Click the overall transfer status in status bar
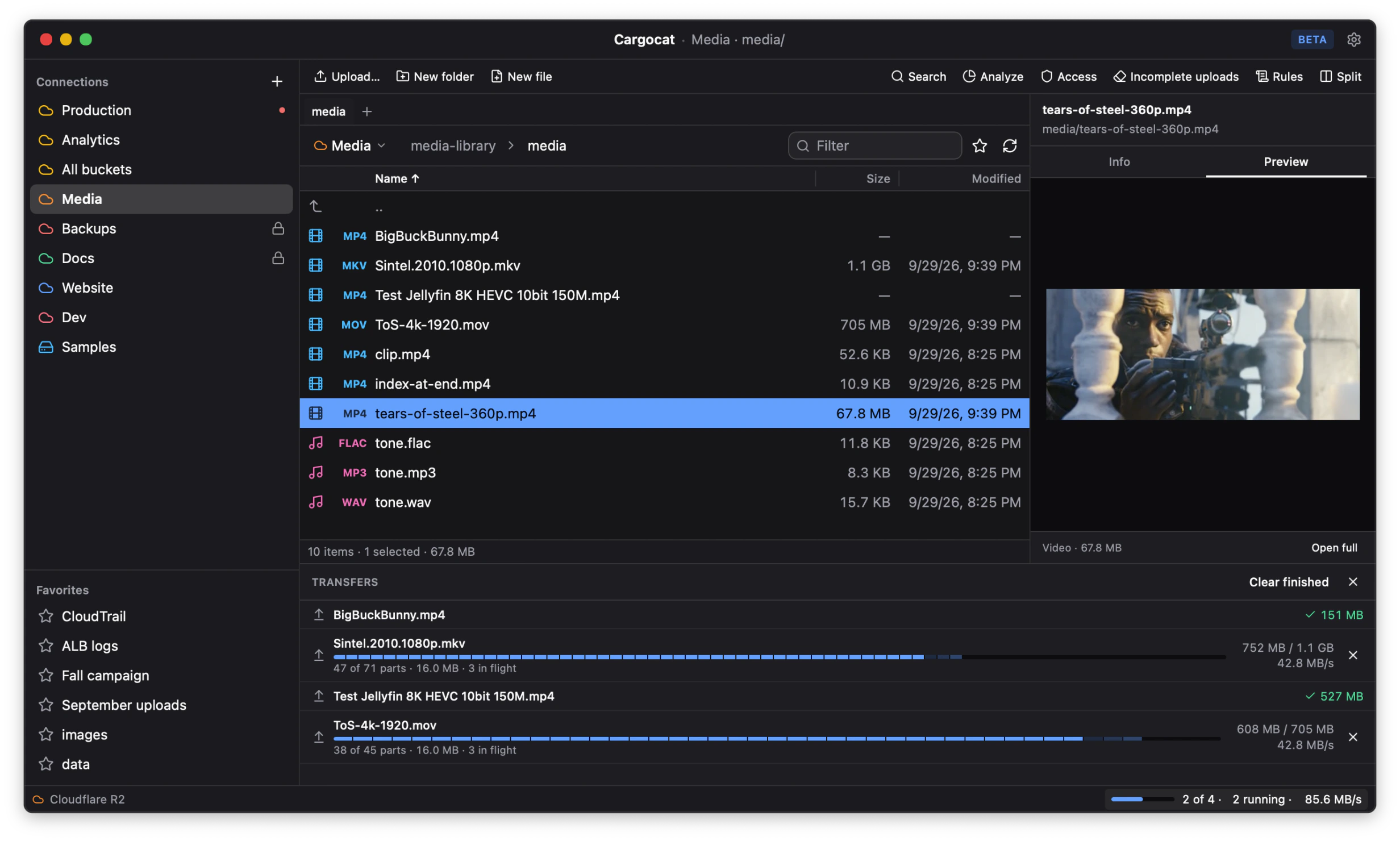The image size is (1400, 841). [x=1236, y=799]
